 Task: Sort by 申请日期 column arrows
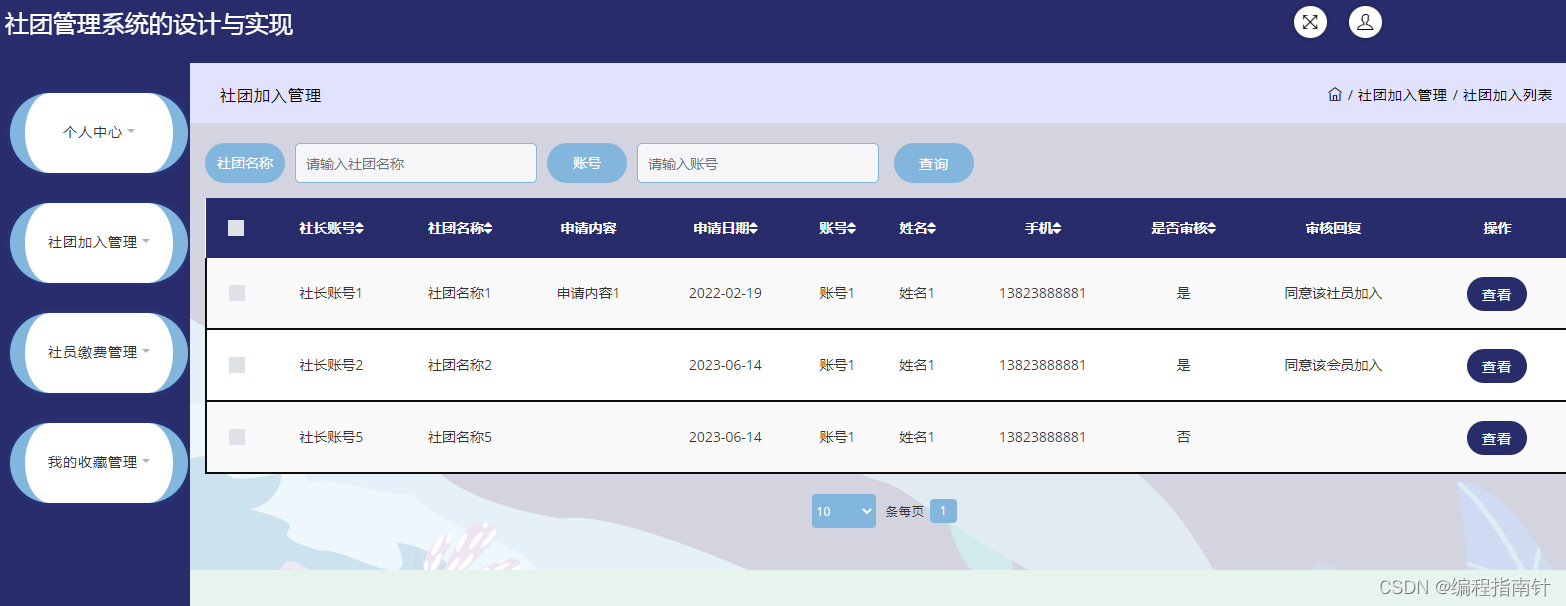(754, 229)
